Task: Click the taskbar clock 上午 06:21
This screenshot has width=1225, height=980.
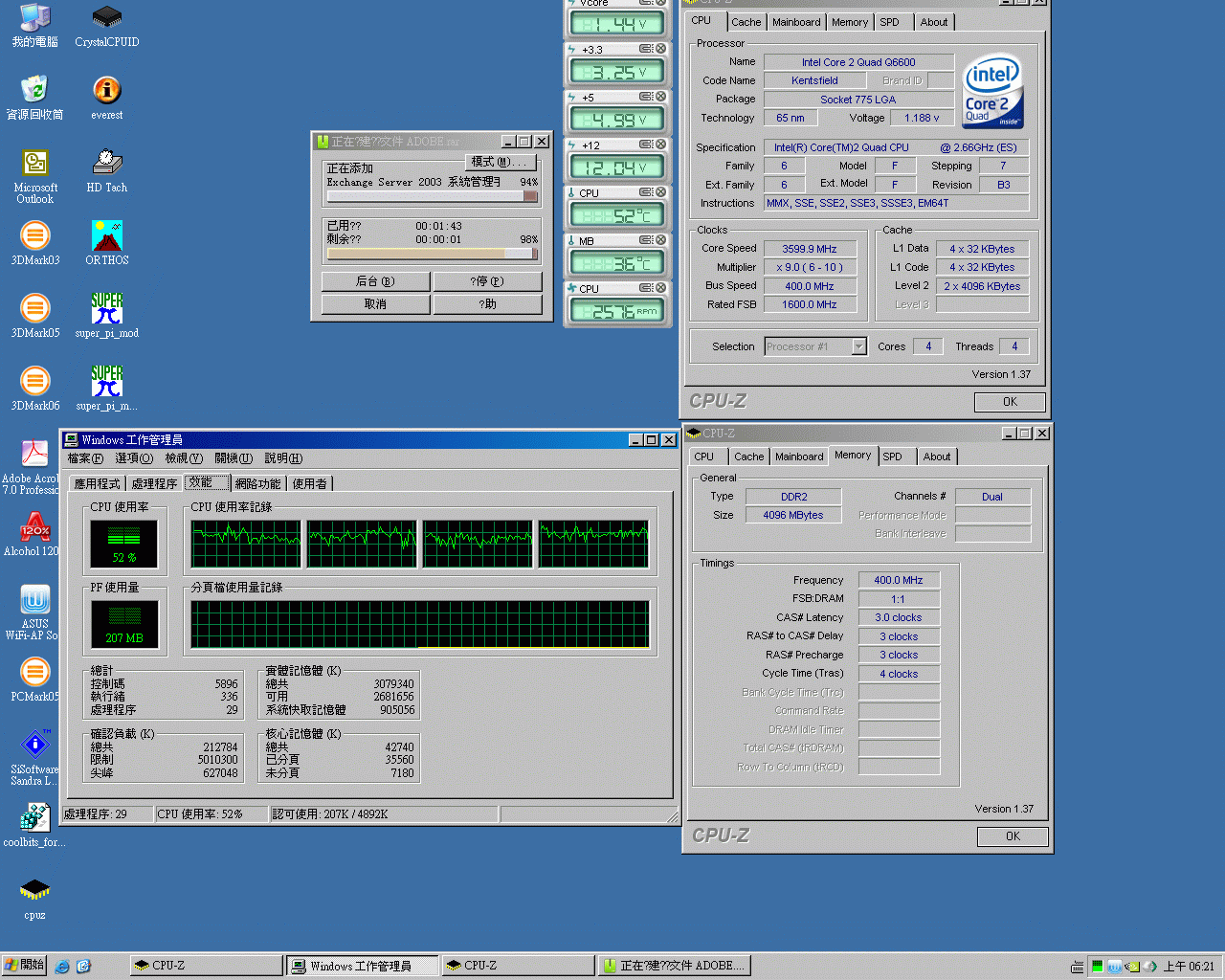Action: [1189, 967]
